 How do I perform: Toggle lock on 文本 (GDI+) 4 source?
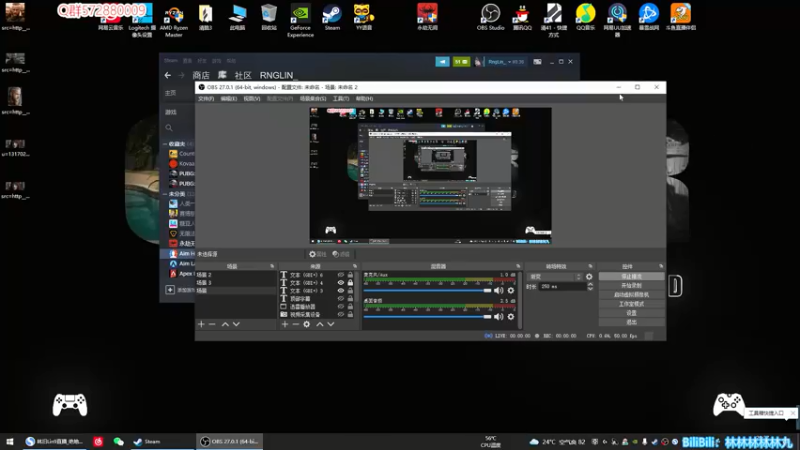point(351,283)
